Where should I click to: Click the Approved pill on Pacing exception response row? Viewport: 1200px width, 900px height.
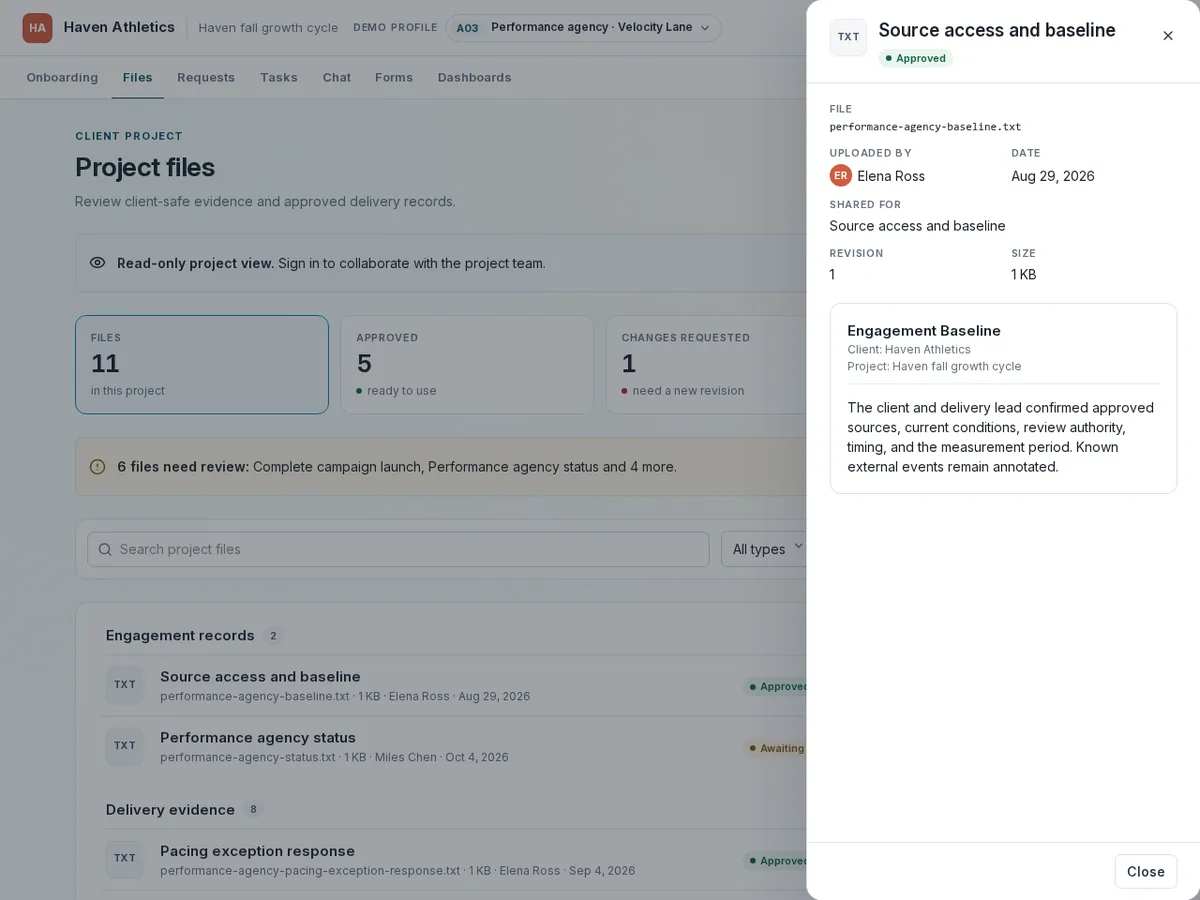pyautogui.click(x=776, y=860)
